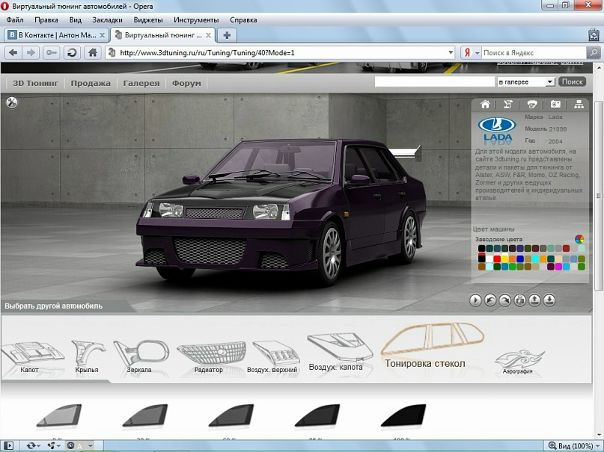Click the home icon in the car info panel
Viewport: 604px width, 452px height.
click(x=485, y=104)
